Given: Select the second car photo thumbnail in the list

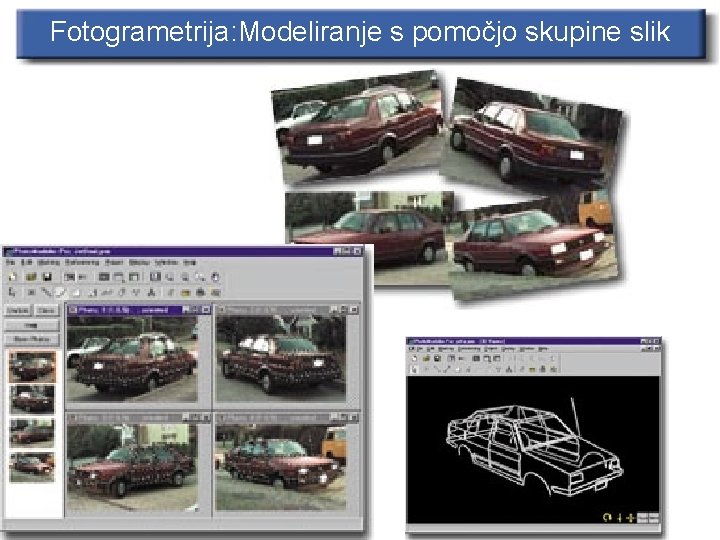Looking at the screenshot, I should pyautogui.click(x=32, y=399).
